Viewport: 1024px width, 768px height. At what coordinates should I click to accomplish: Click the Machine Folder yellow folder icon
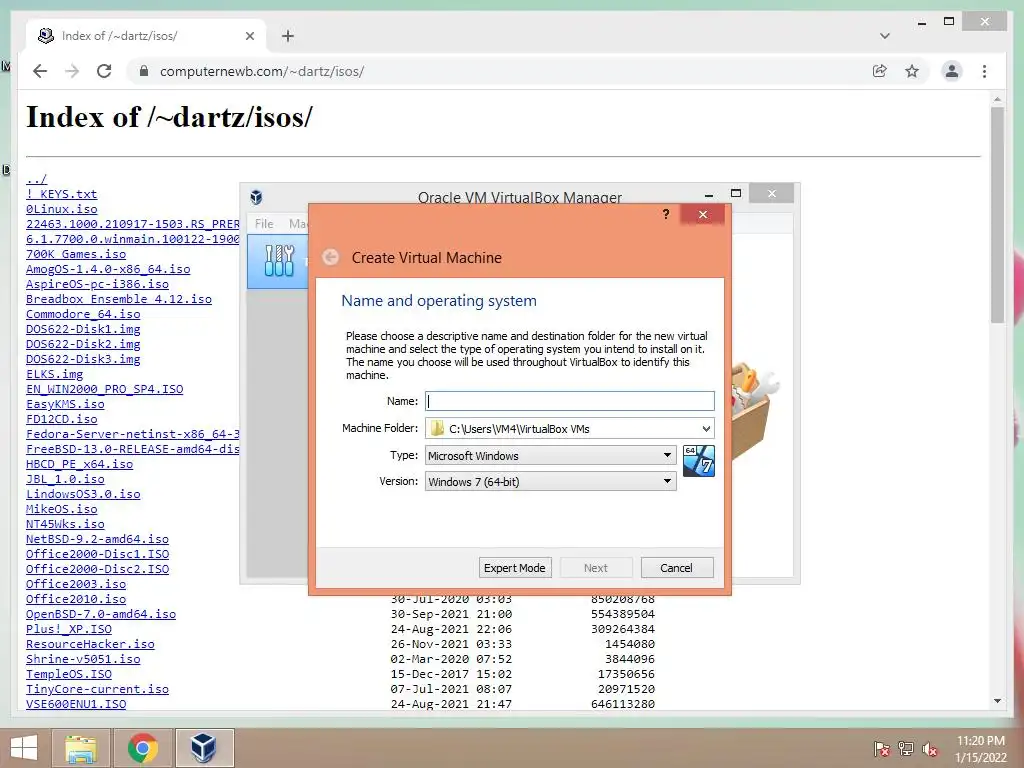tap(437, 428)
